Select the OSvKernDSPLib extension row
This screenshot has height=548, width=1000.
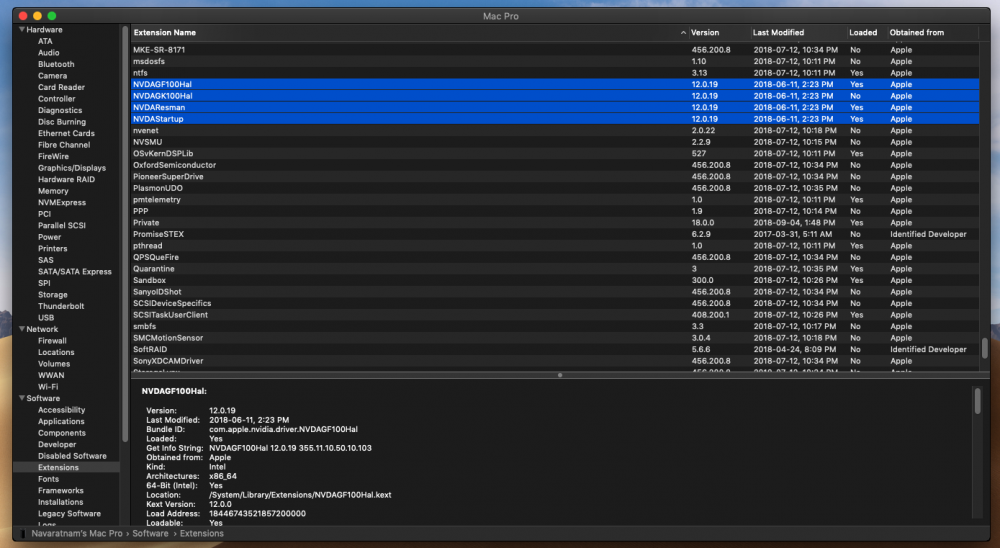coord(555,154)
